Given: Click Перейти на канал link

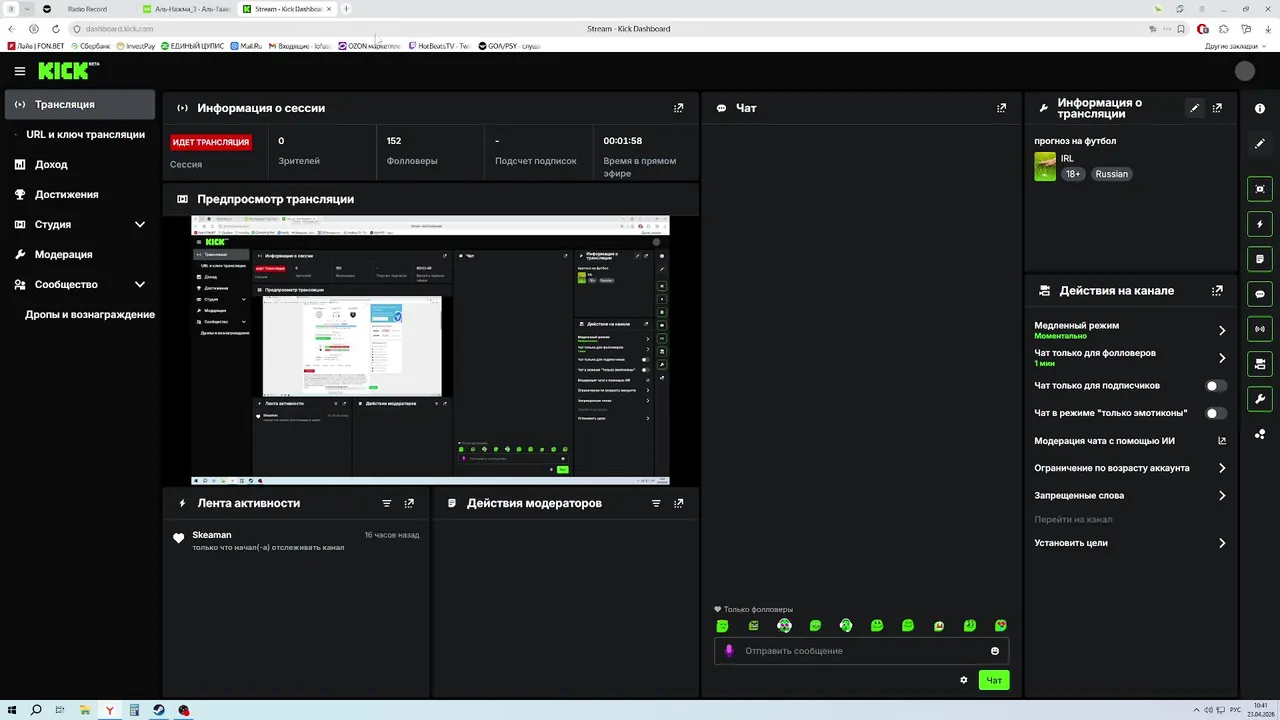Looking at the screenshot, I should 1073,519.
